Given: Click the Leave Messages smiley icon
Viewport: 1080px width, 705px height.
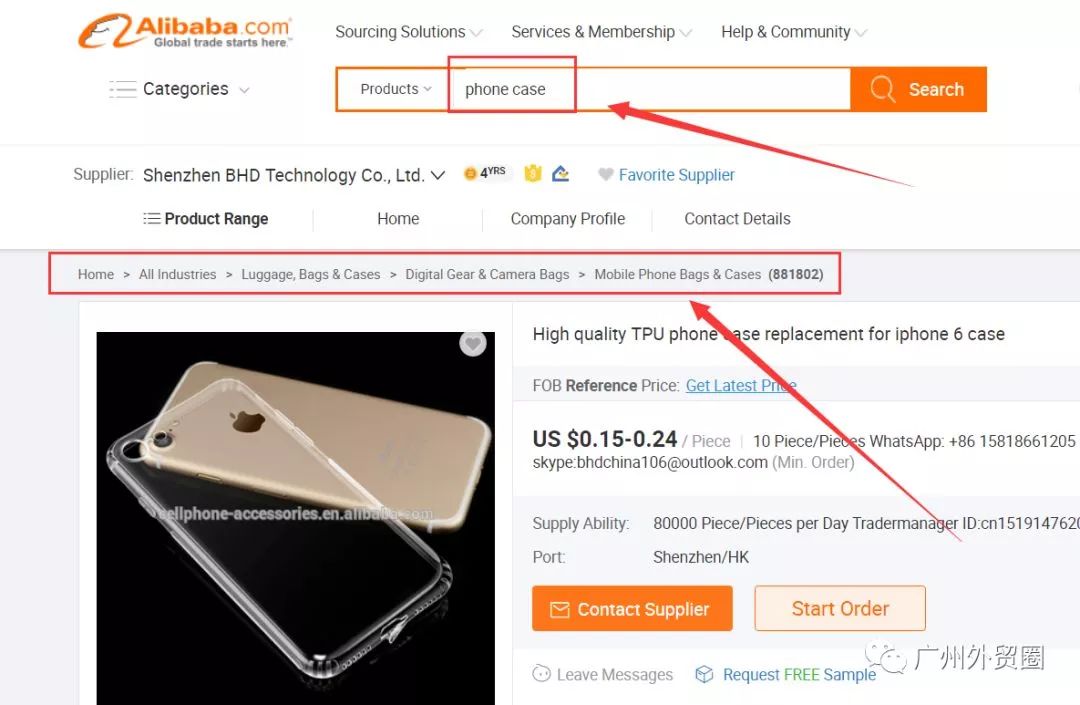Looking at the screenshot, I should coord(541,674).
